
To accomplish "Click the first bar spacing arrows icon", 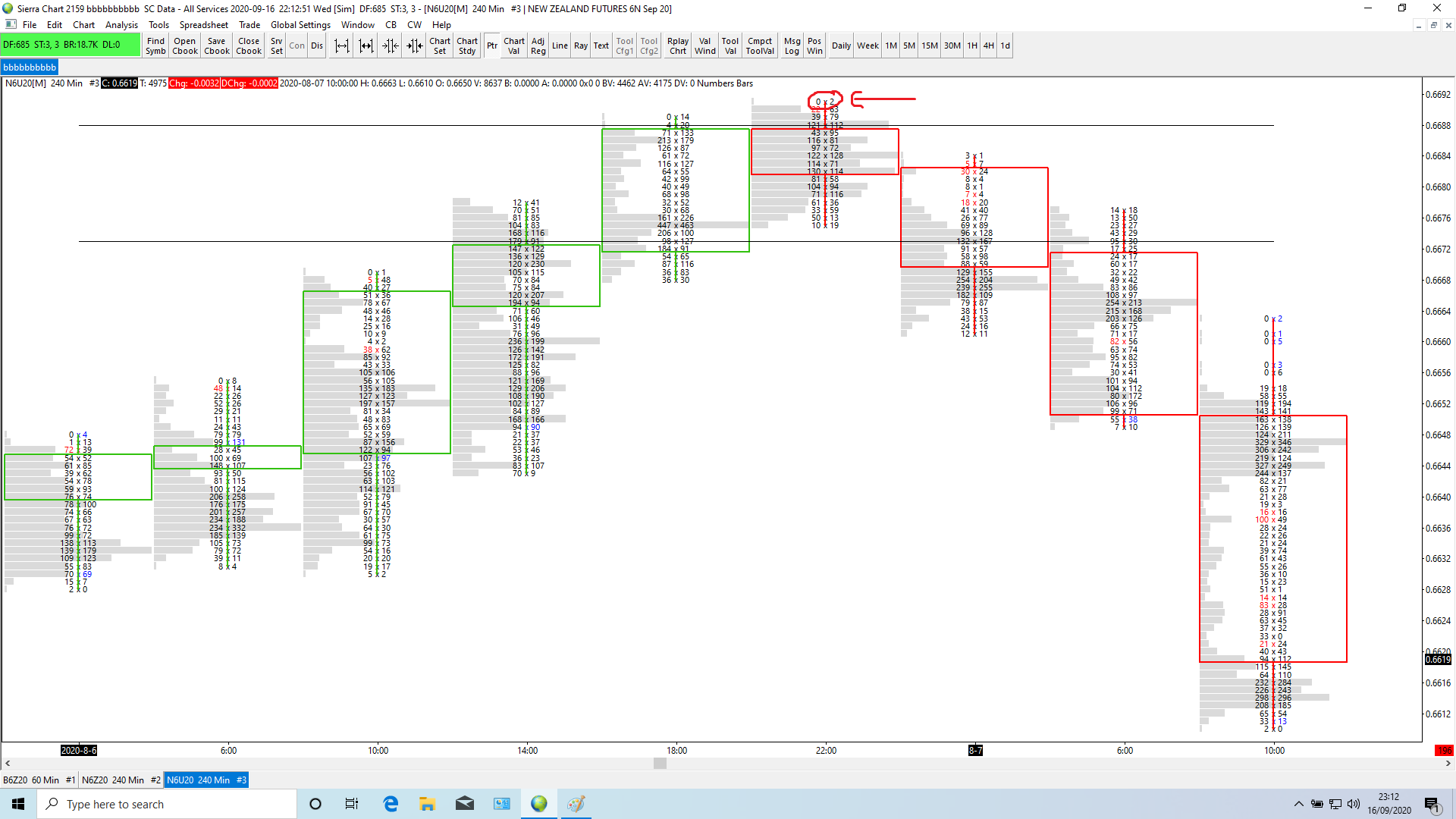I will click(342, 45).
